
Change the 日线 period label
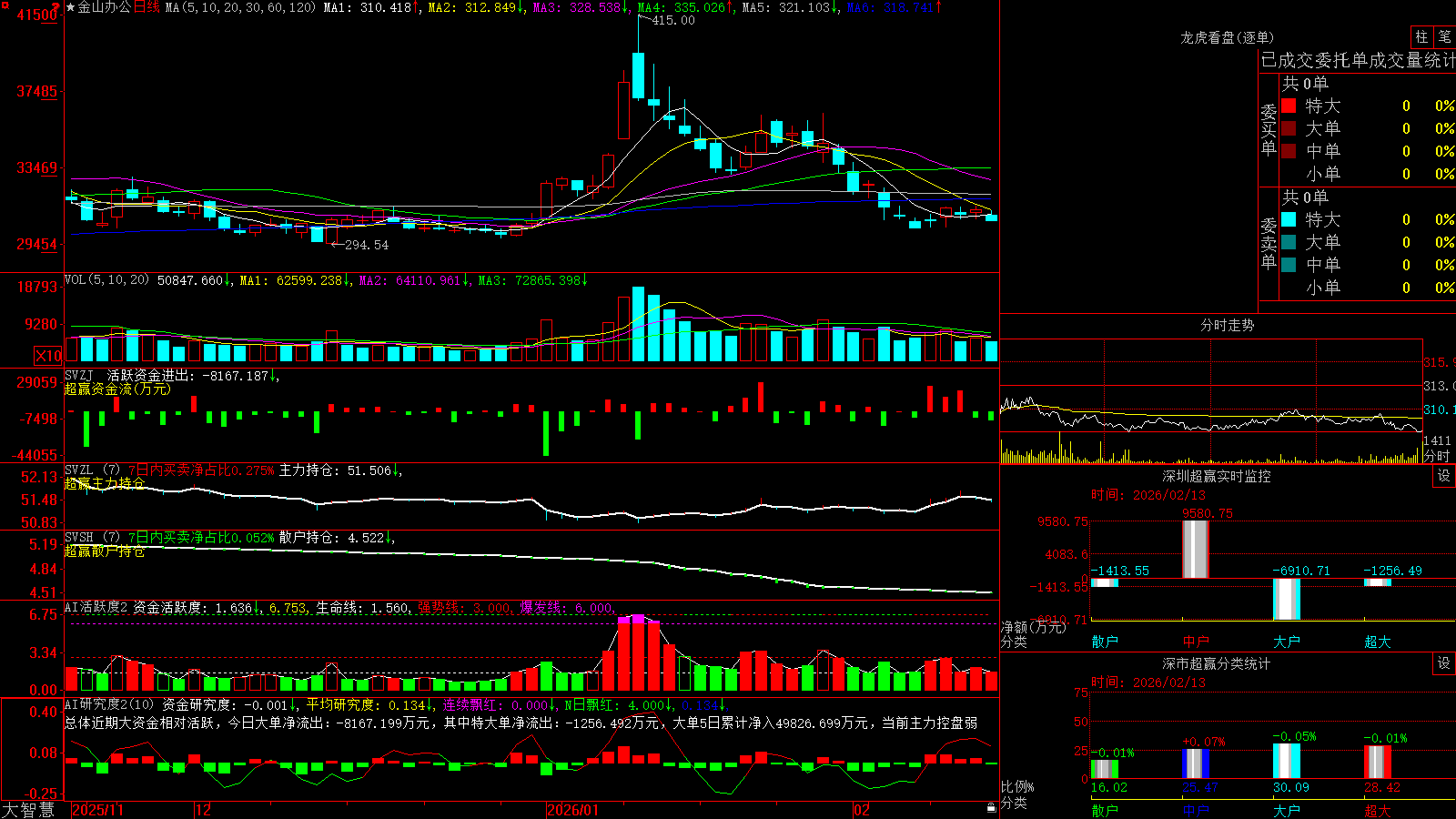pyautogui.click(x=147, y=7)
